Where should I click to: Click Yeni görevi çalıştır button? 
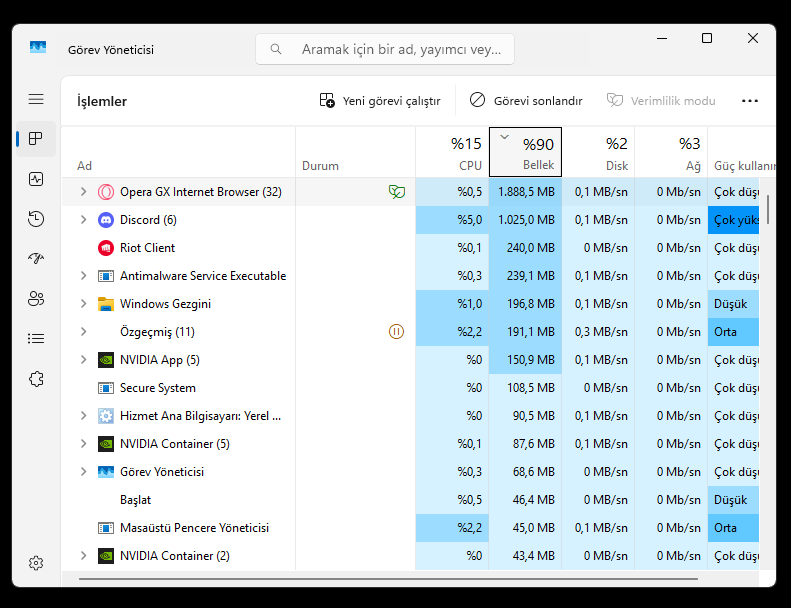(x=380, y=101)
